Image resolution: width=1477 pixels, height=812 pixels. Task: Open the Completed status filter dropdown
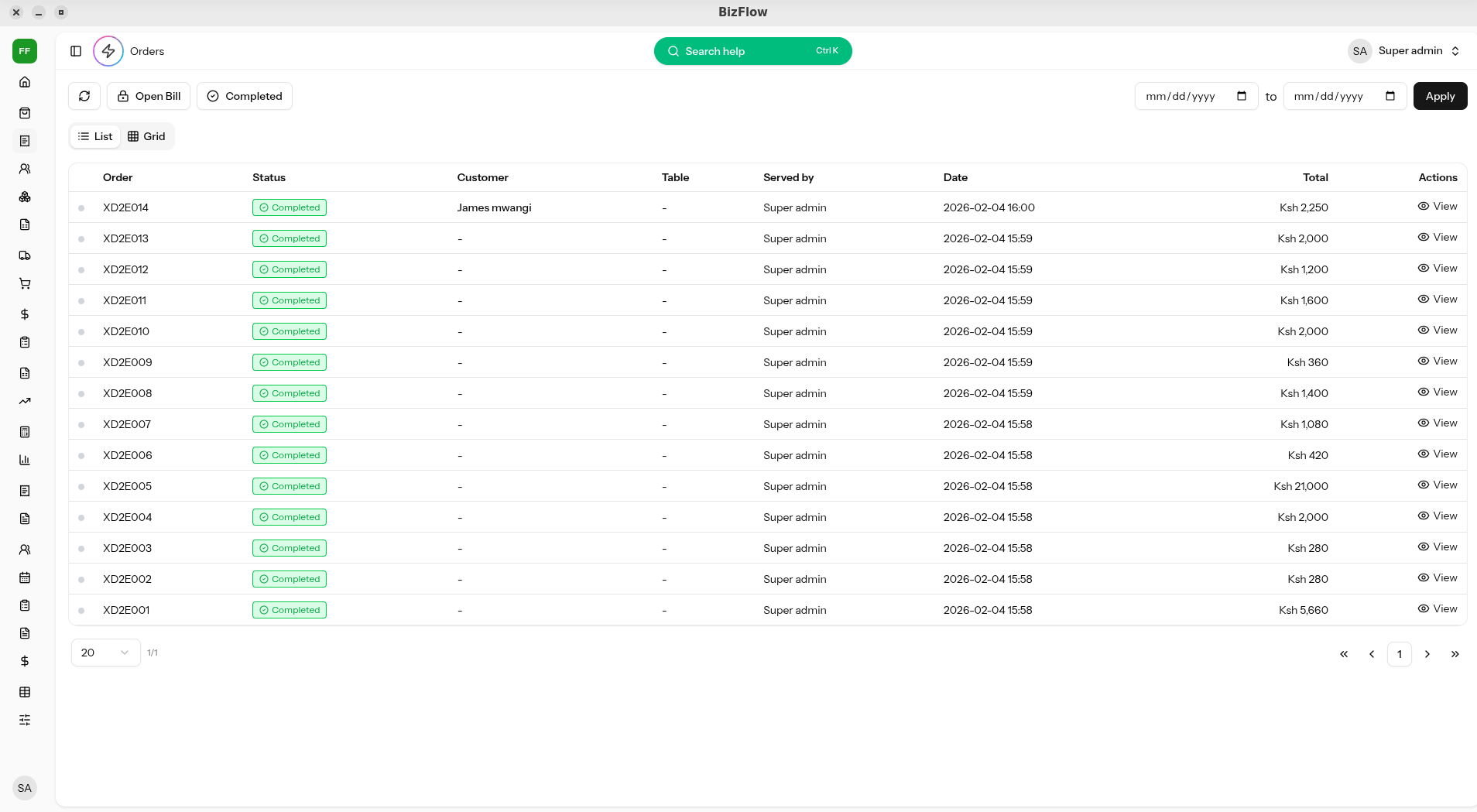pos(244,96)
